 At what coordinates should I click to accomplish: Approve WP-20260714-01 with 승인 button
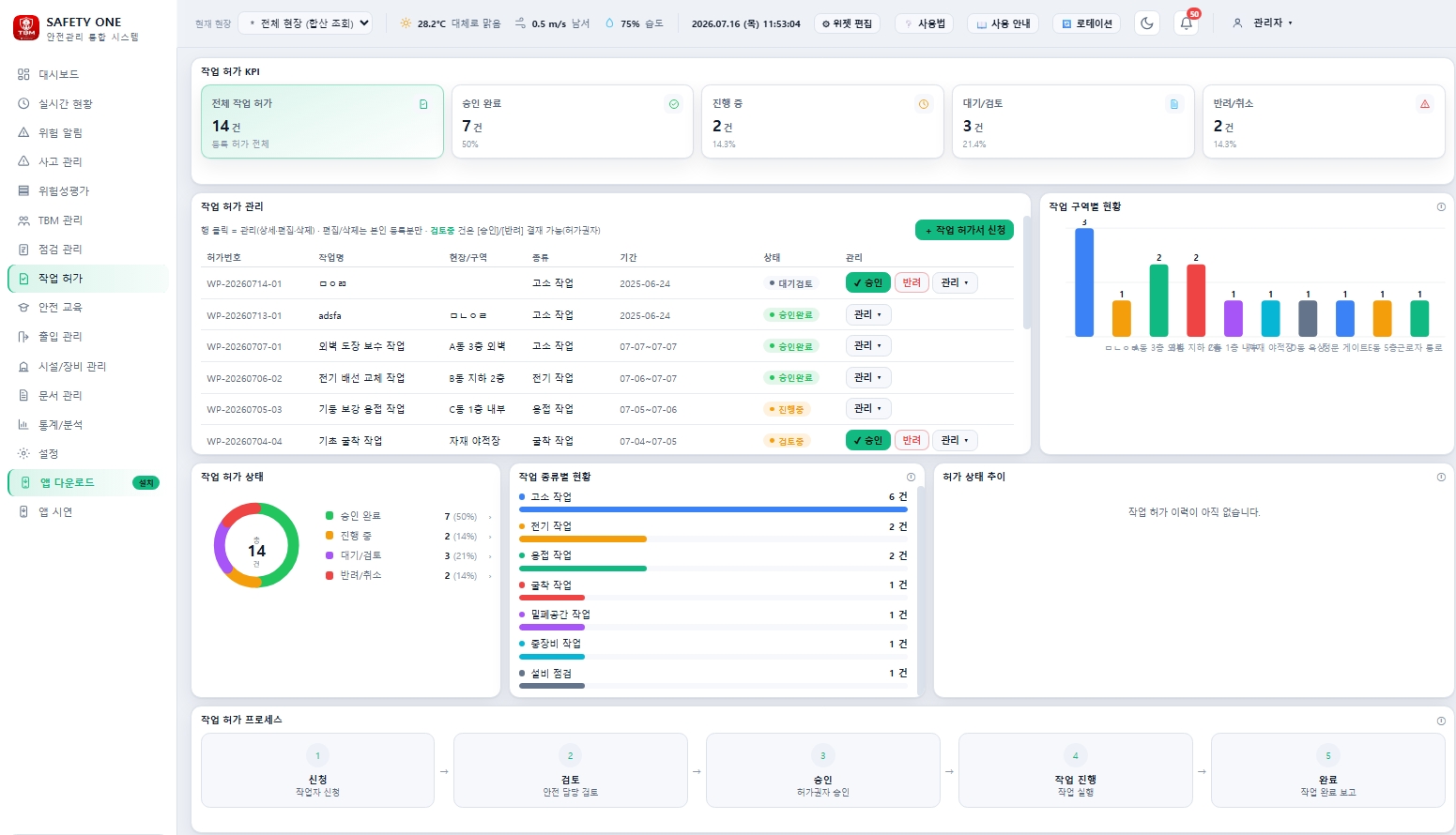point(868,283)
